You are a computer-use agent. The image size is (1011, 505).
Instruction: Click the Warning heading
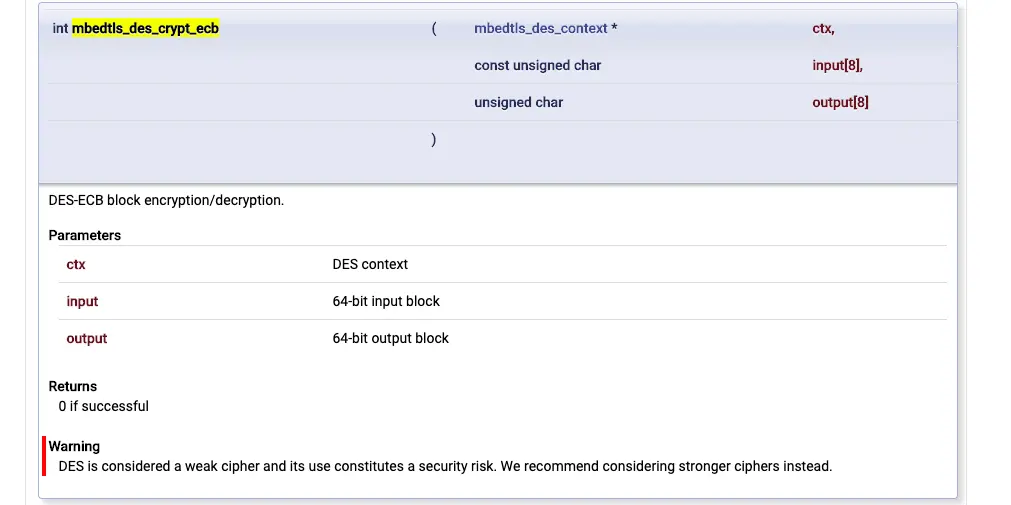point(74,446)
